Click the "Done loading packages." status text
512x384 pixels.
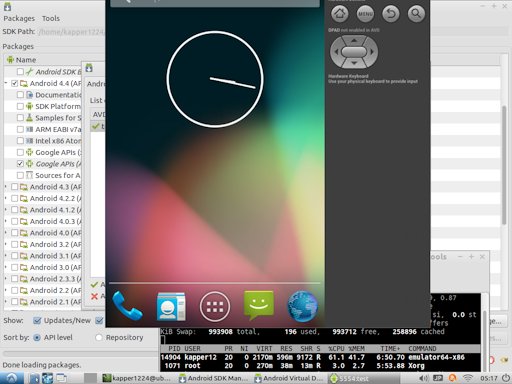click(41, 365)
